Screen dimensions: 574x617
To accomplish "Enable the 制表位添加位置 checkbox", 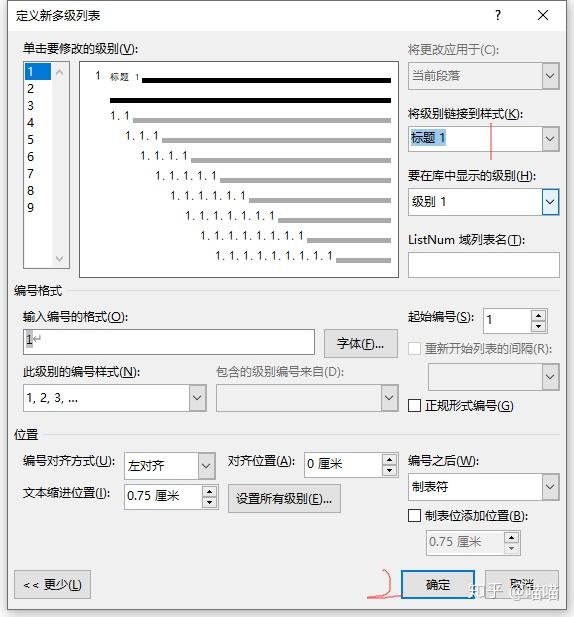I will [x=415, y=515].
